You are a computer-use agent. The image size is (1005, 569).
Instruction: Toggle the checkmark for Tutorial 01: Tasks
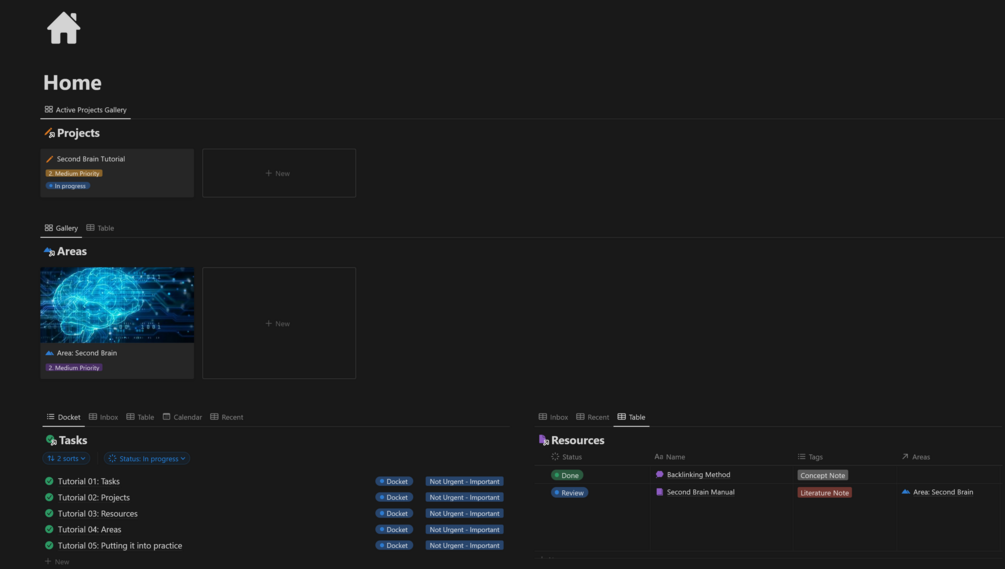[49, 481]
